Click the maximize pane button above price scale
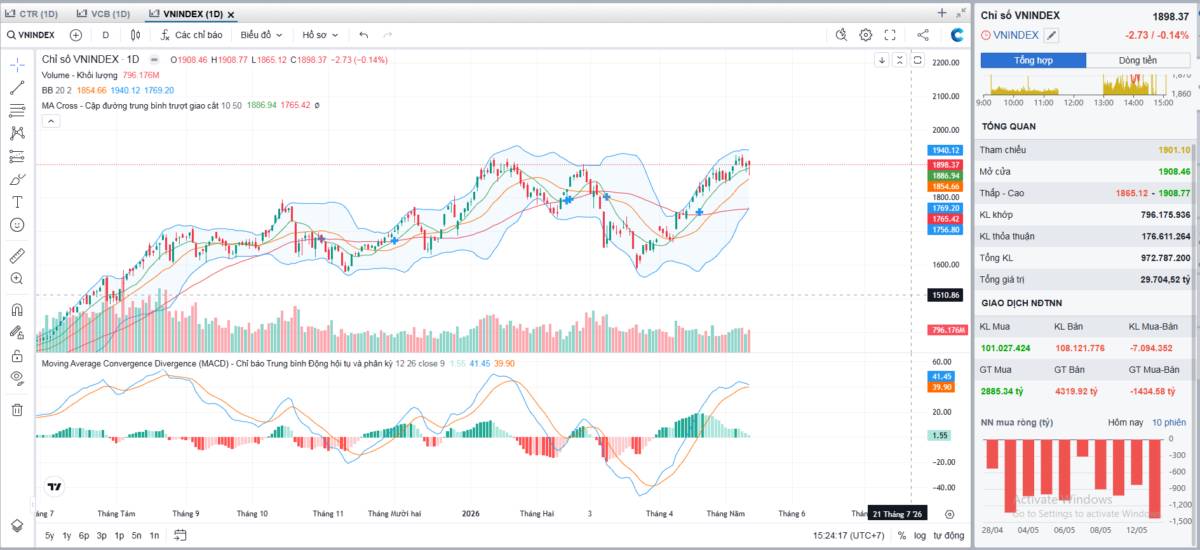The image size is (1200, 550). tap(917, 60)
